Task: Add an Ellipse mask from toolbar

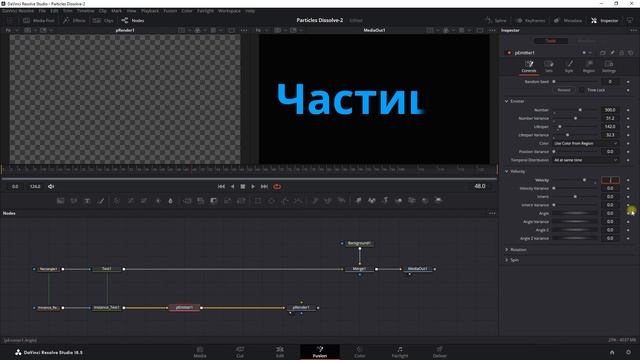Action: tap(271, 201)
